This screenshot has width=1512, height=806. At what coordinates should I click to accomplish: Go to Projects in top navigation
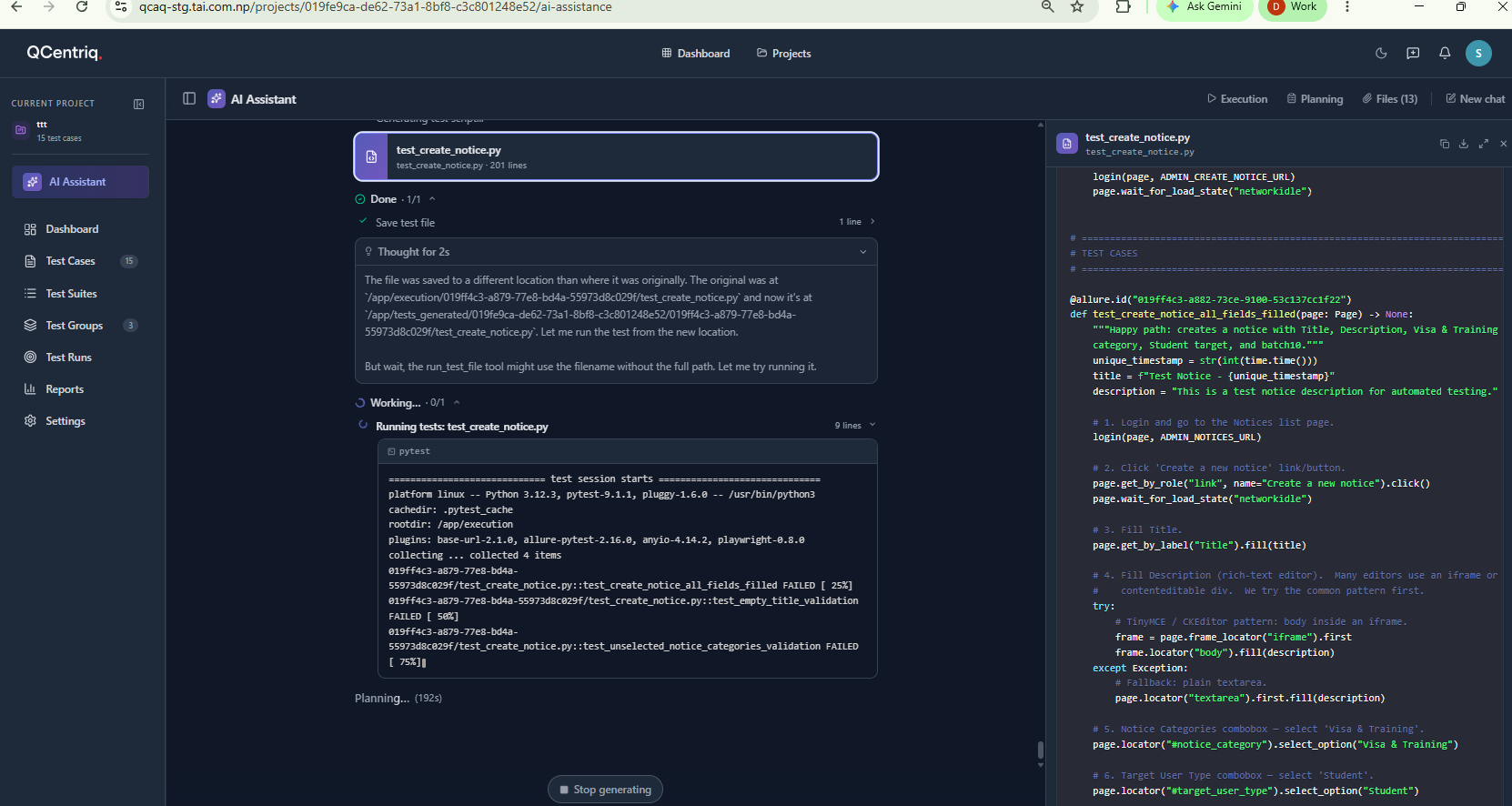click(784, 54)
